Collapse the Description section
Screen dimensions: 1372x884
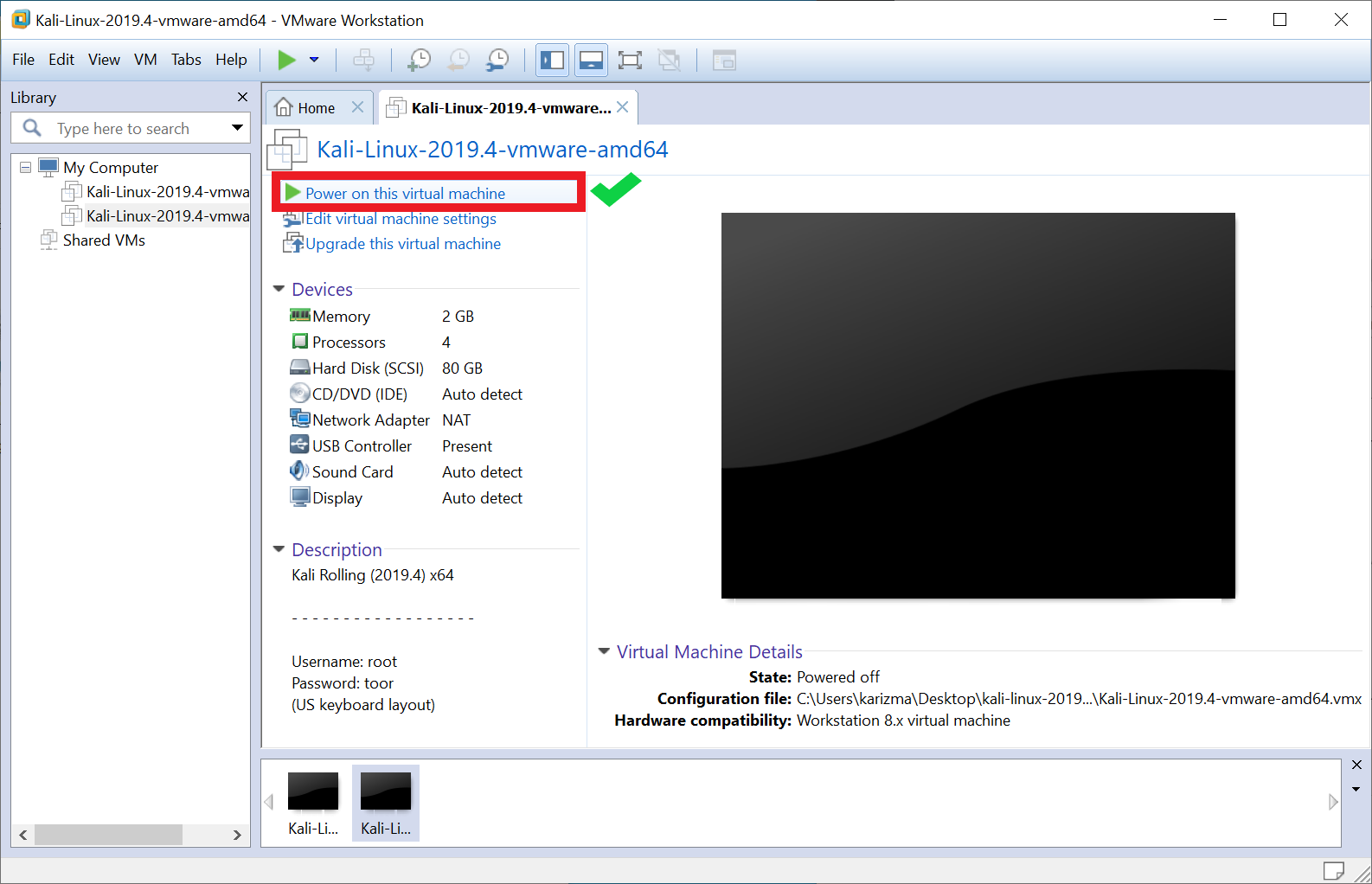click(279, 549)
